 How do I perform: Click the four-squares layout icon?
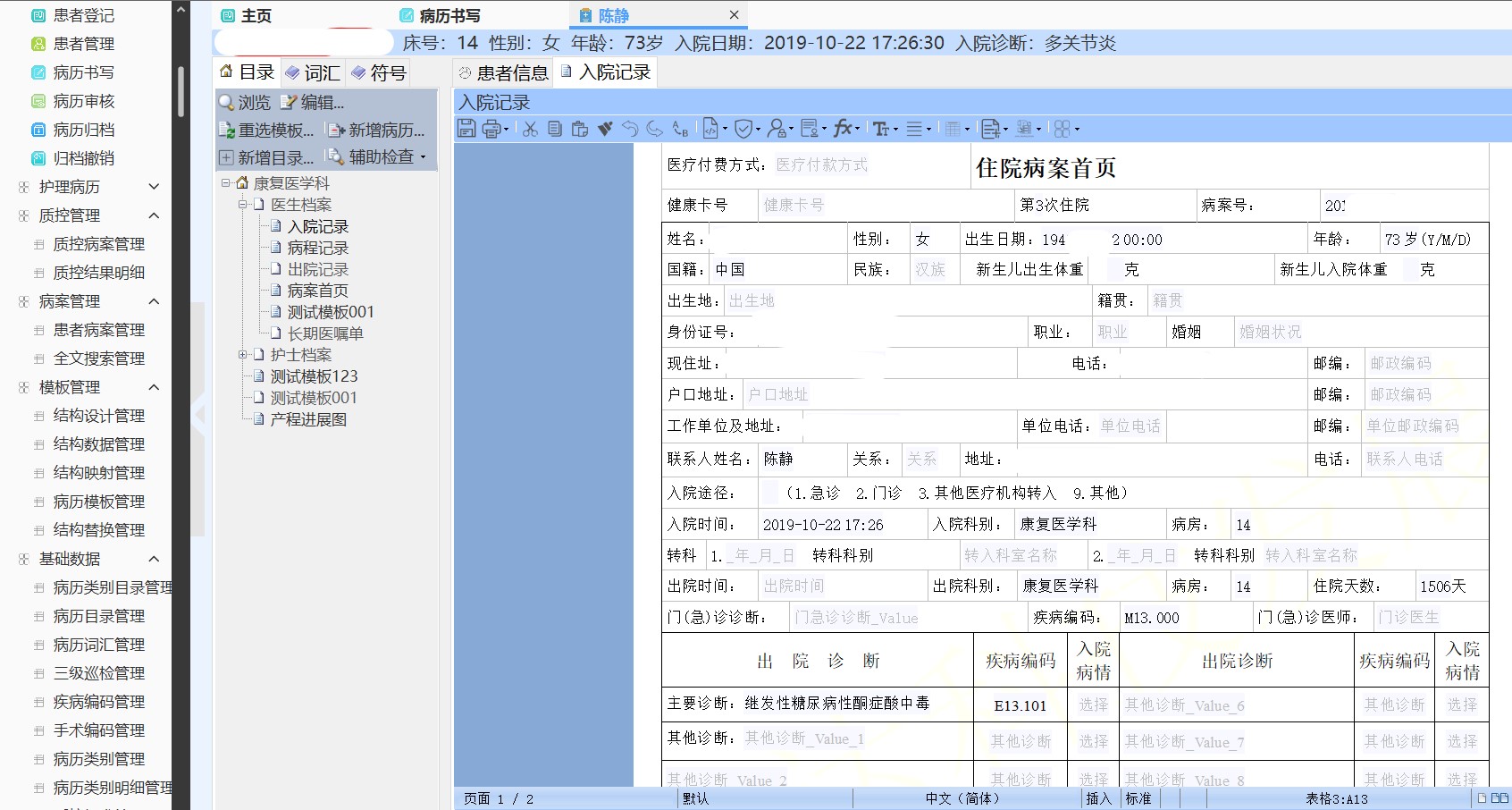pyautogui.click(x=1062, y=129)
